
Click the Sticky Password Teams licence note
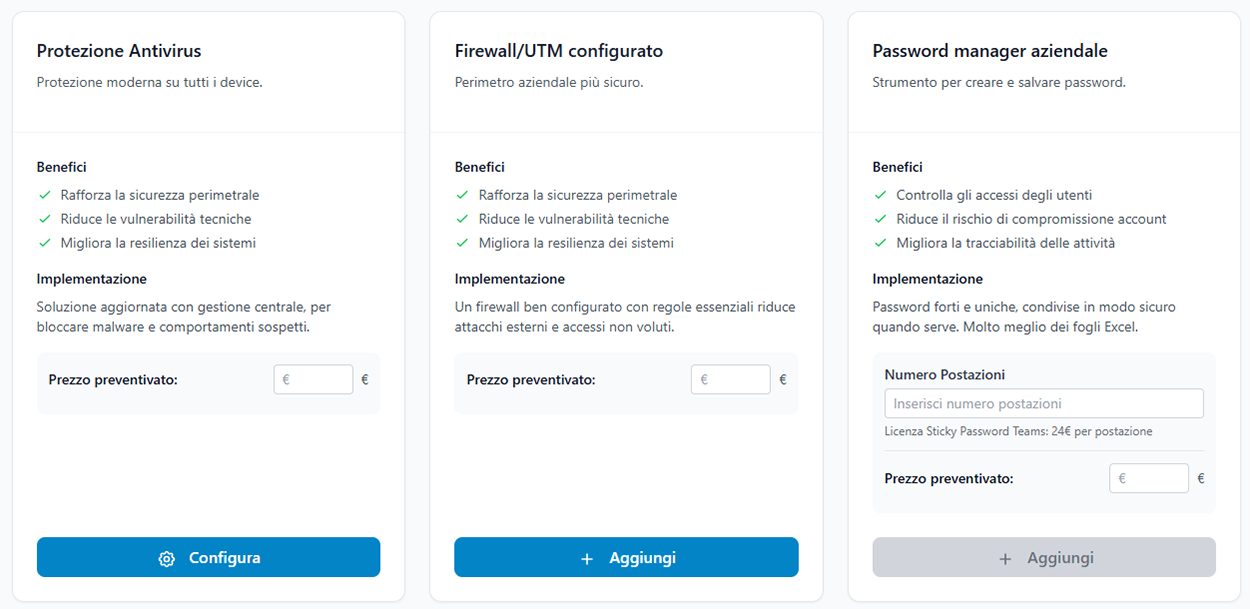[1018, 432]
